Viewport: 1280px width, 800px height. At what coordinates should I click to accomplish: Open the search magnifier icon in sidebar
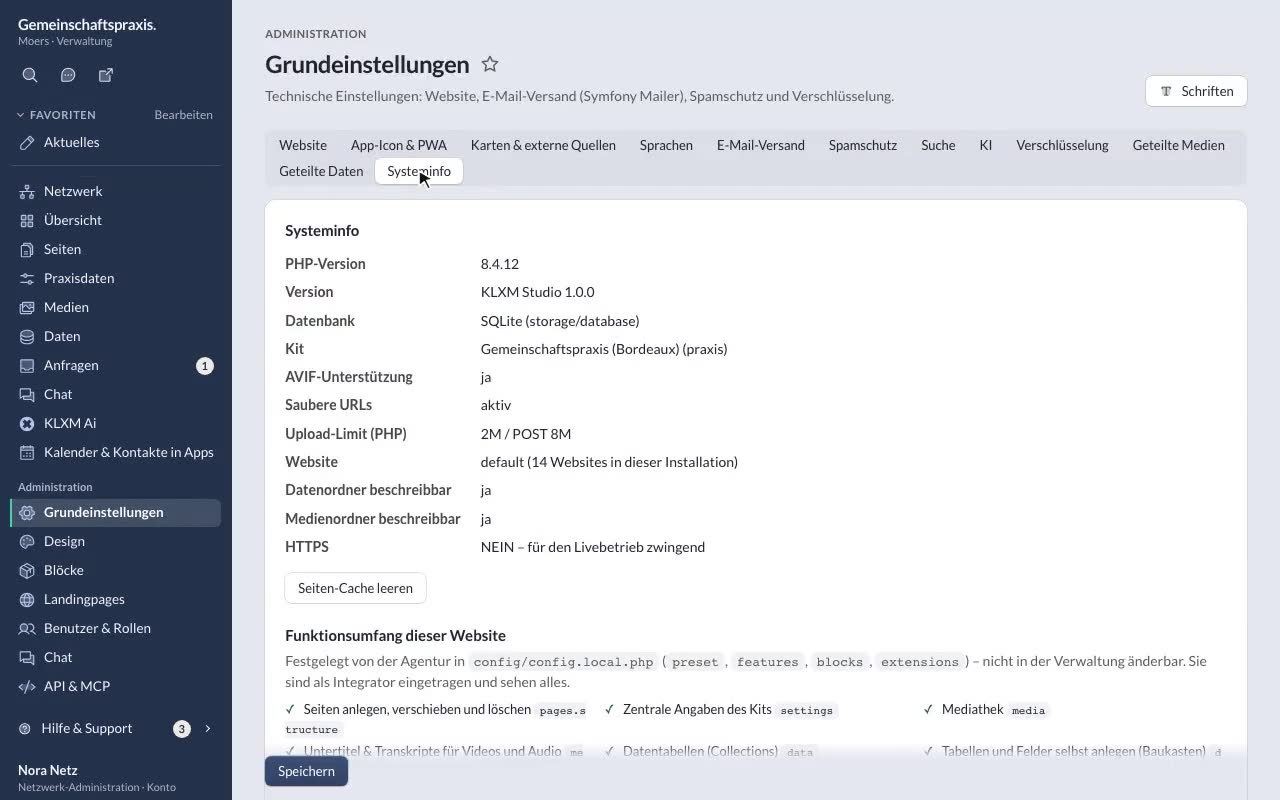(30, 75)
